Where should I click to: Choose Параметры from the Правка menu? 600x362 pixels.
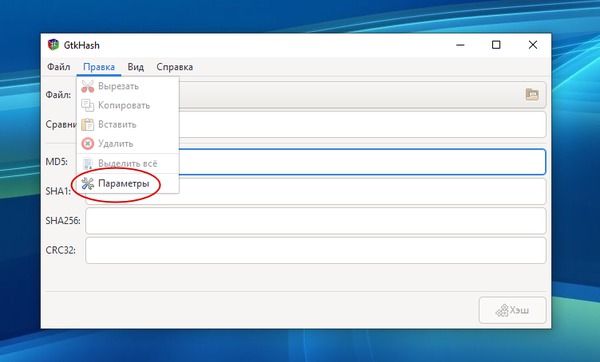pos(128,184)
